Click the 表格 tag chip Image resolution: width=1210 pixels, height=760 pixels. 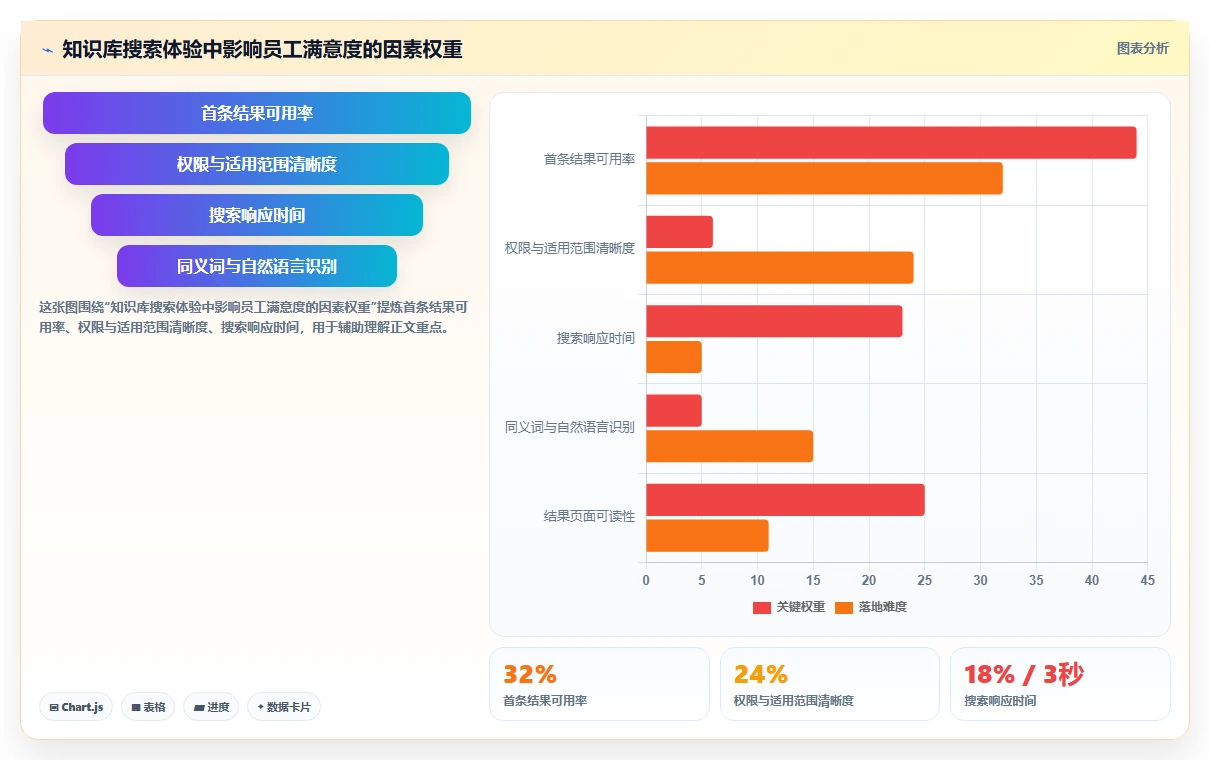148,707
